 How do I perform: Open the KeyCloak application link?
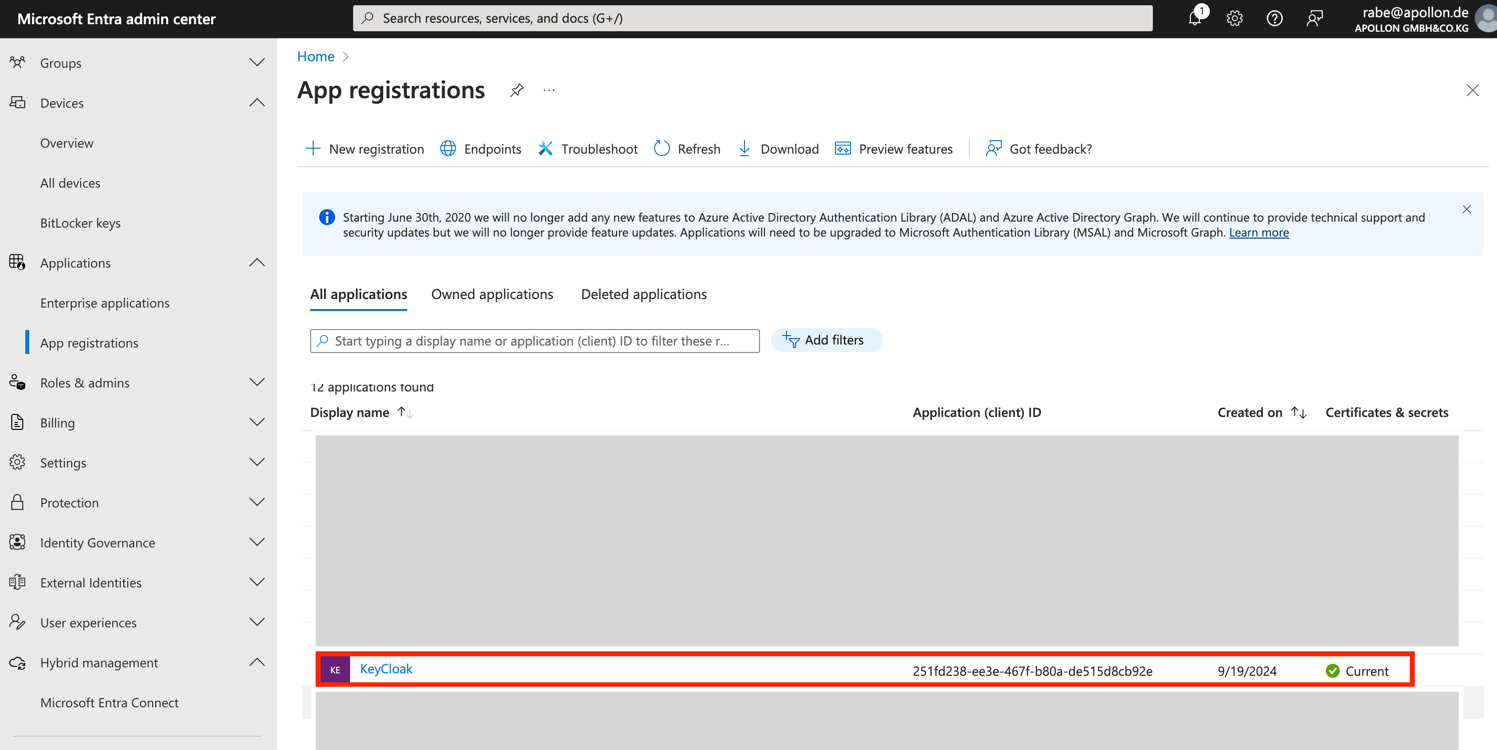point(386,669)
